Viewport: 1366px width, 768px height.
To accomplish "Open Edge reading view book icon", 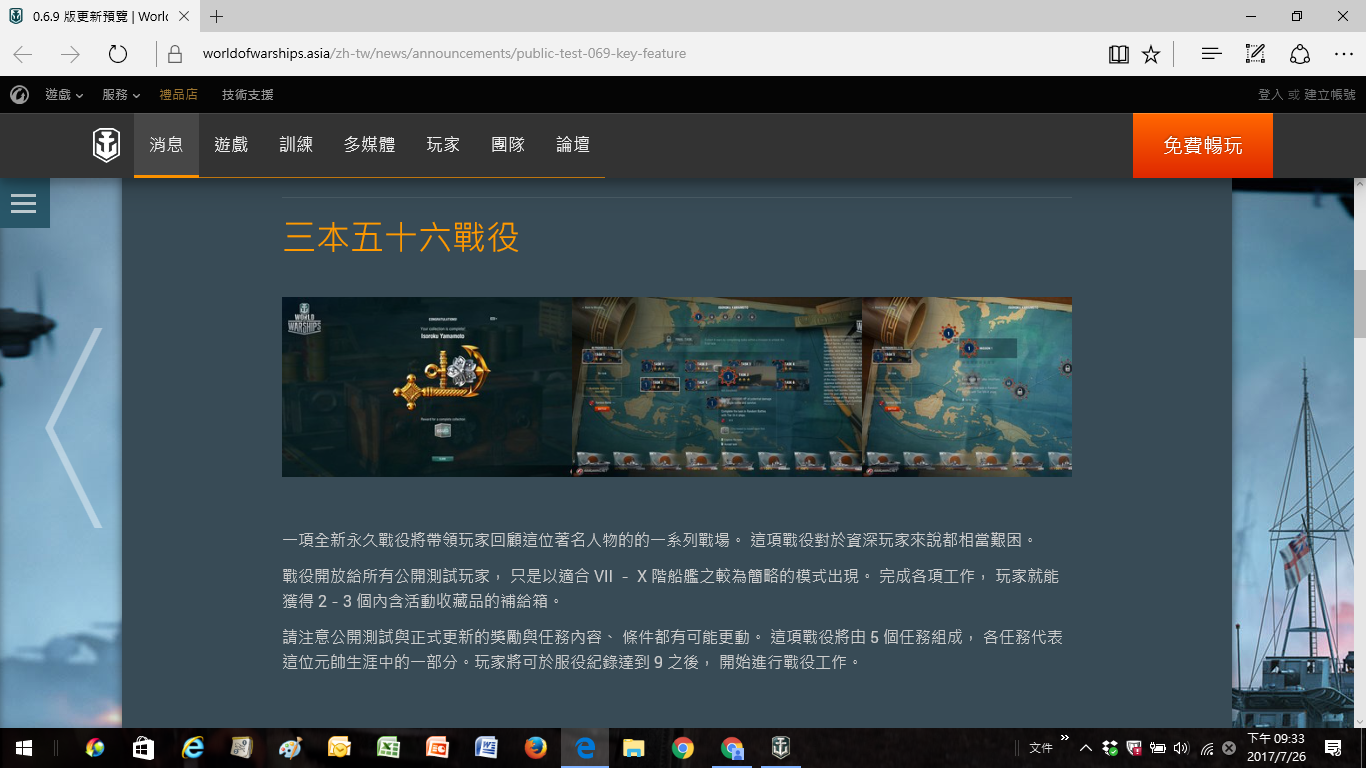I will pyautogui.click(x=1119, y=54).
